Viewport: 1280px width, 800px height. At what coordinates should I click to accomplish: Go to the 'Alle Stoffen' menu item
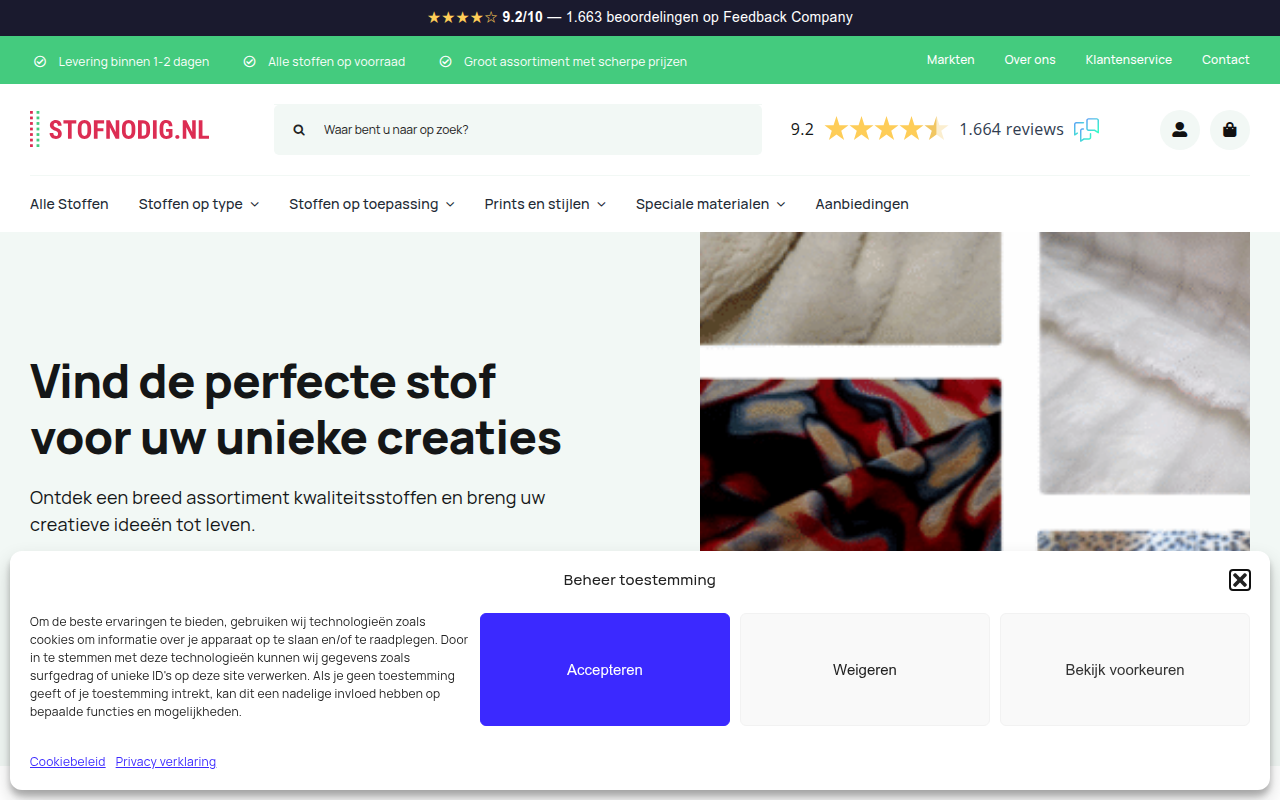[69, 204]
